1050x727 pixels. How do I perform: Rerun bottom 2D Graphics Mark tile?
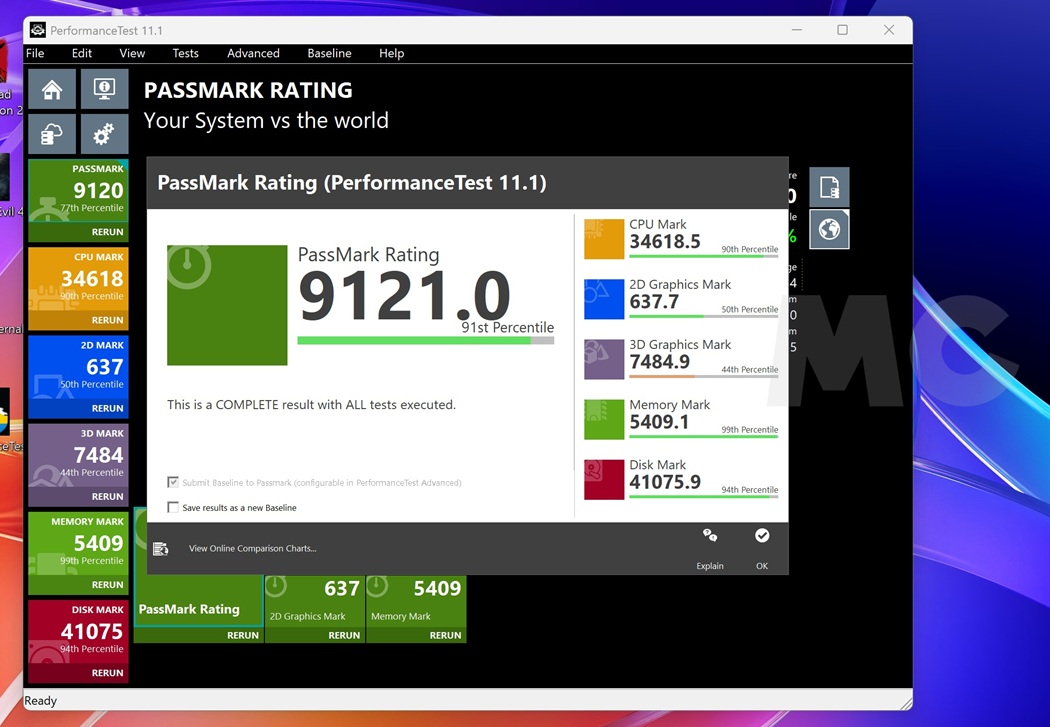pyautogui.click(x=344, y=635)
